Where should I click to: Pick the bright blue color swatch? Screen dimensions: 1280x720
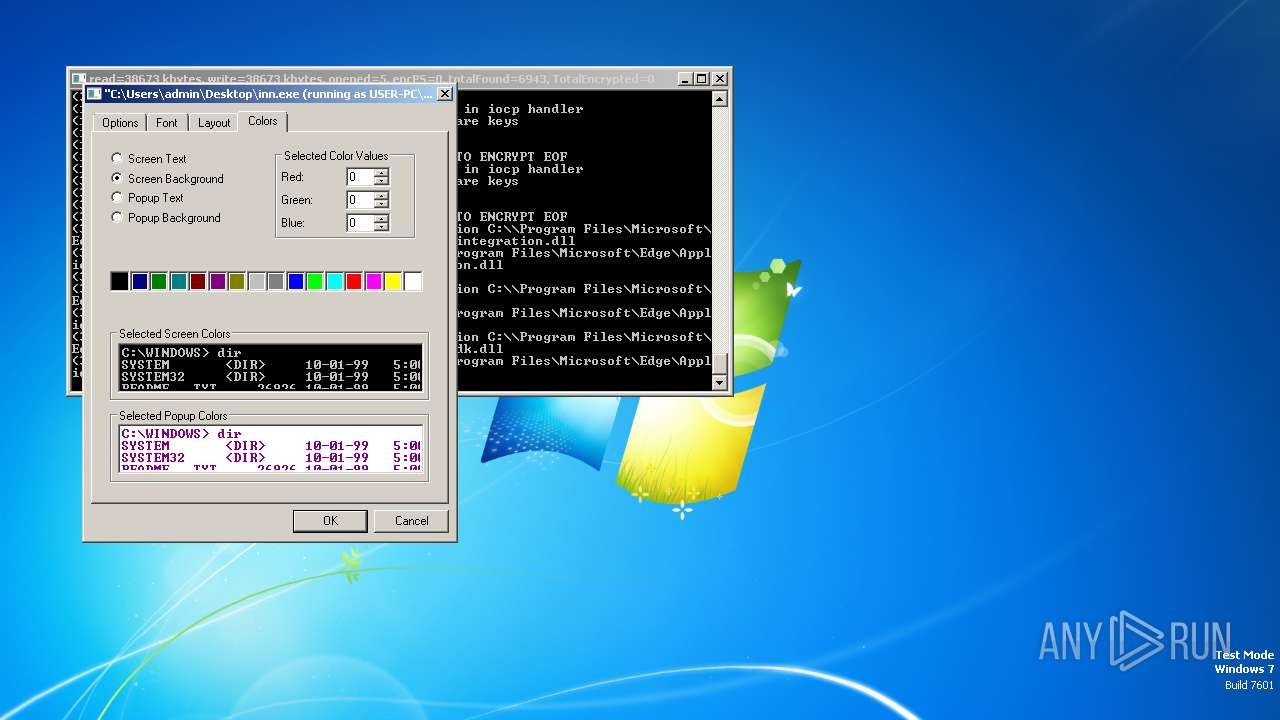click(x=295, y=282)
